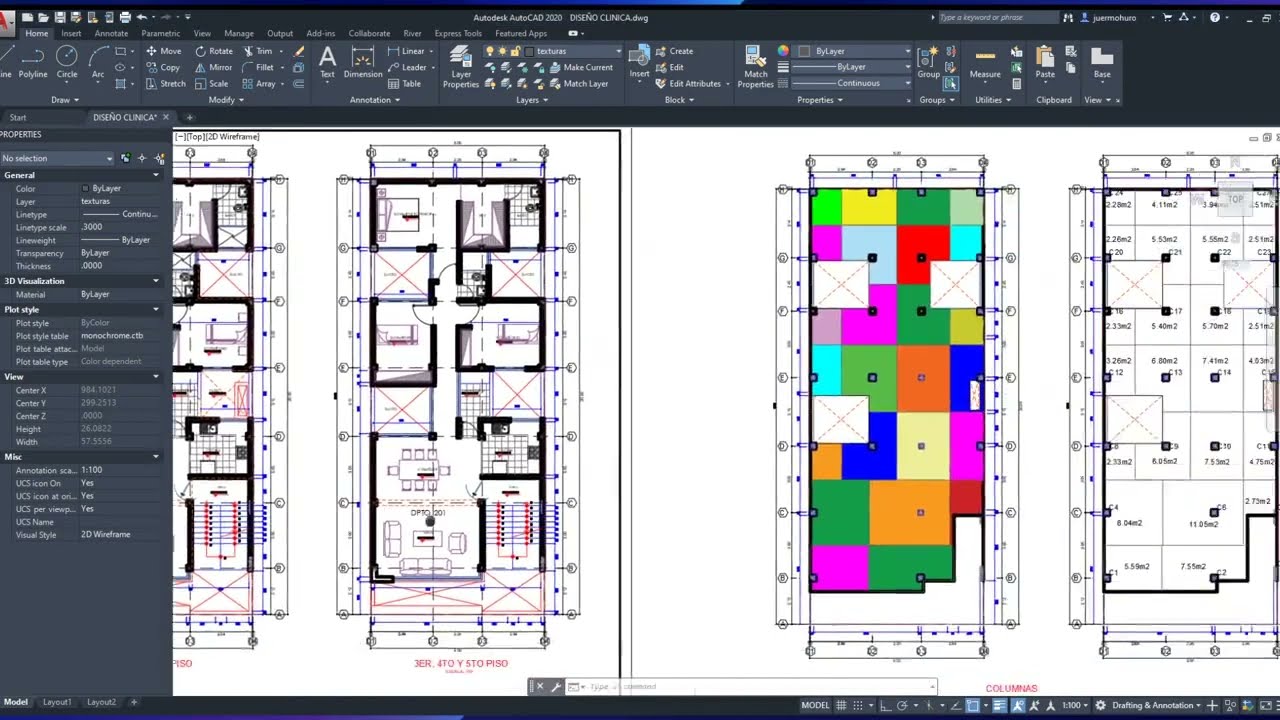Image resolution: width=1280 pixels, height=720 pixels.
Task: Insert a Table from Annotation panel
Action: pyautogui.click(x=404, y=83)
